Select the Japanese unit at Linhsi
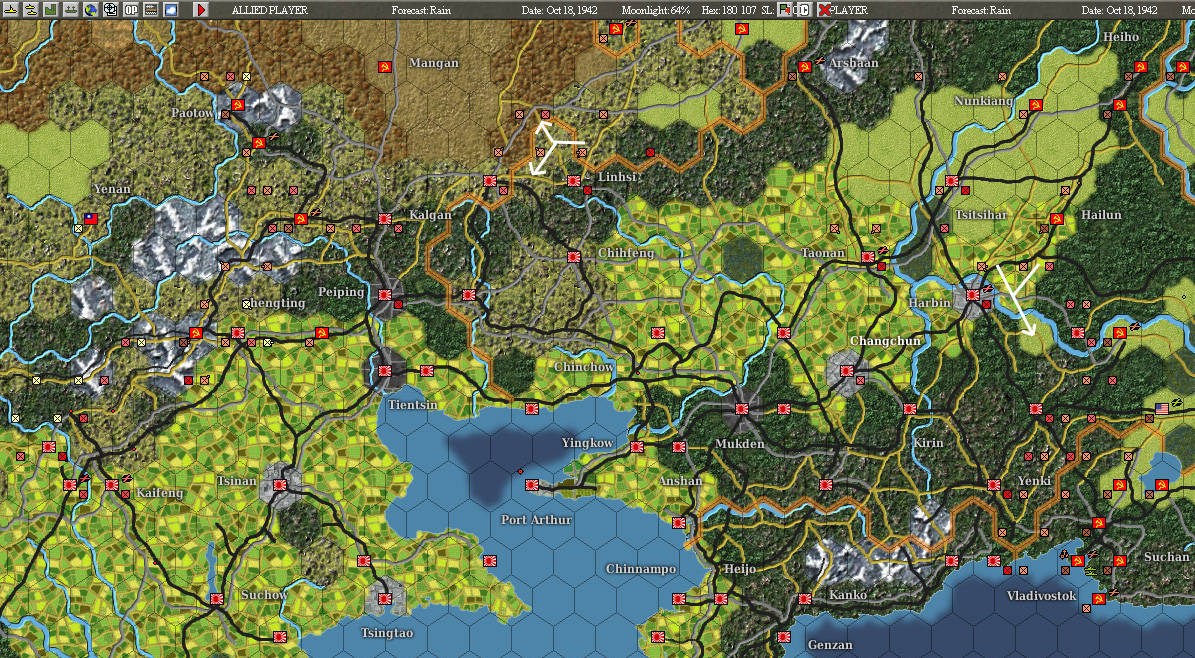Image resolution: width=1195 pixels, height=658 pixels. [x=574, y=181]
